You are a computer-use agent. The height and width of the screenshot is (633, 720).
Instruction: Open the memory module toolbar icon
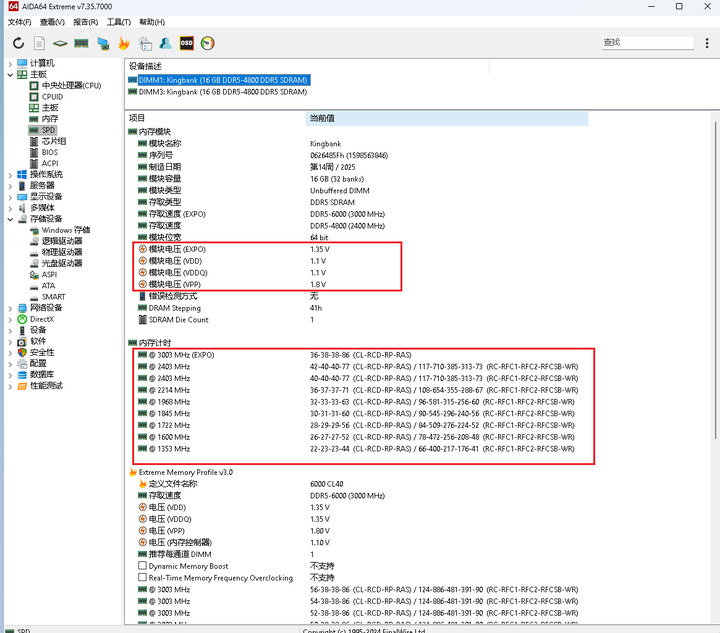[x=81, y=43]
